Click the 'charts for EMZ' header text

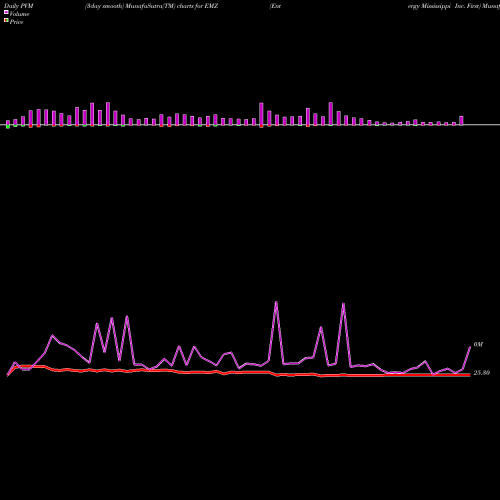(x=198, y=6)
